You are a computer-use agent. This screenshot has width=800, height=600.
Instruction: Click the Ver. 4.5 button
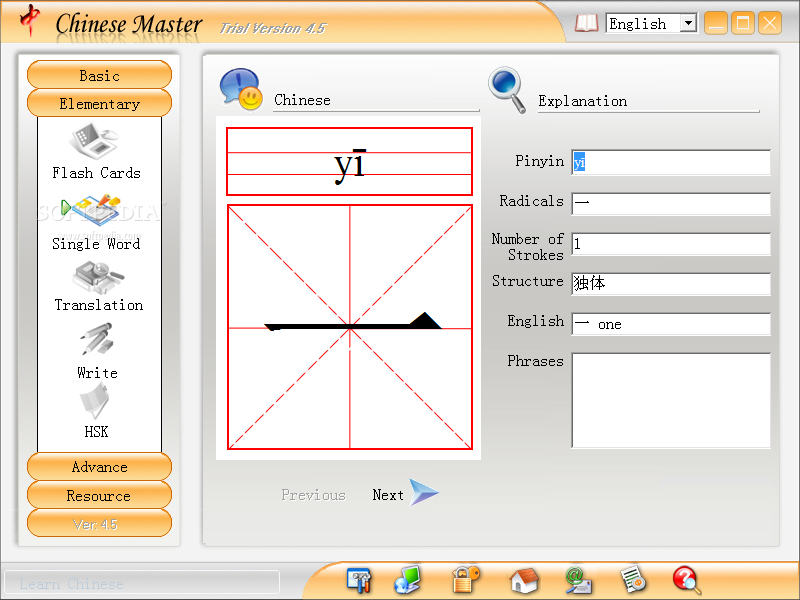coord(99,523)
